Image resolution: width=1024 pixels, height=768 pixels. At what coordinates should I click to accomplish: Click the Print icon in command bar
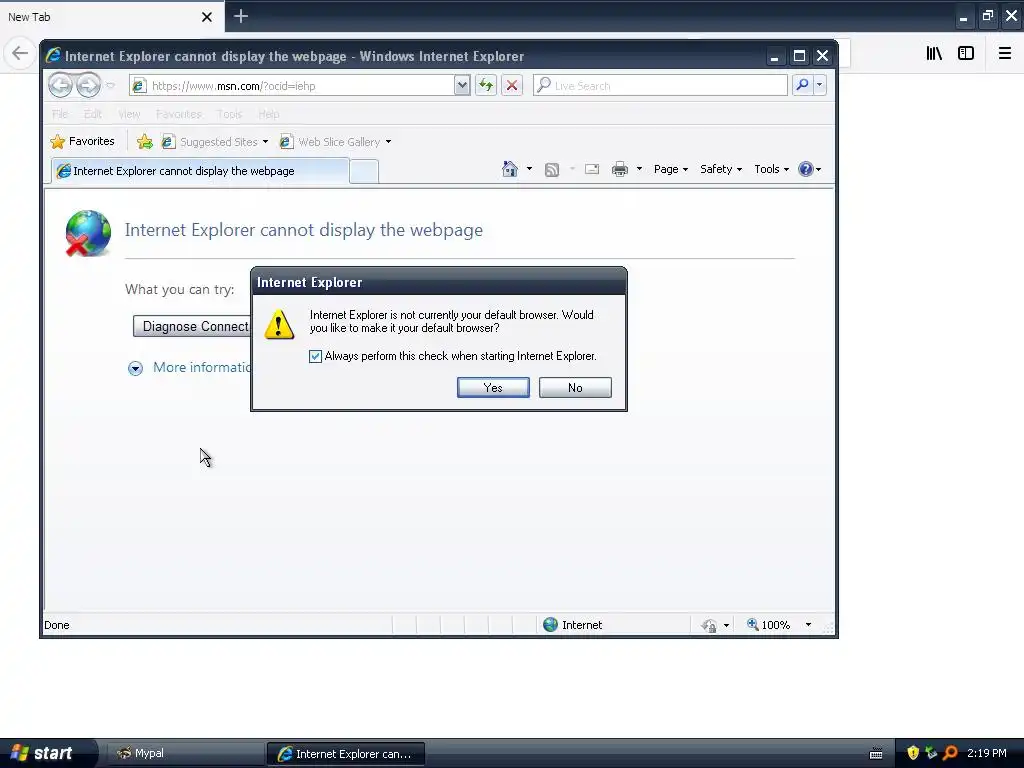point(620,169)
